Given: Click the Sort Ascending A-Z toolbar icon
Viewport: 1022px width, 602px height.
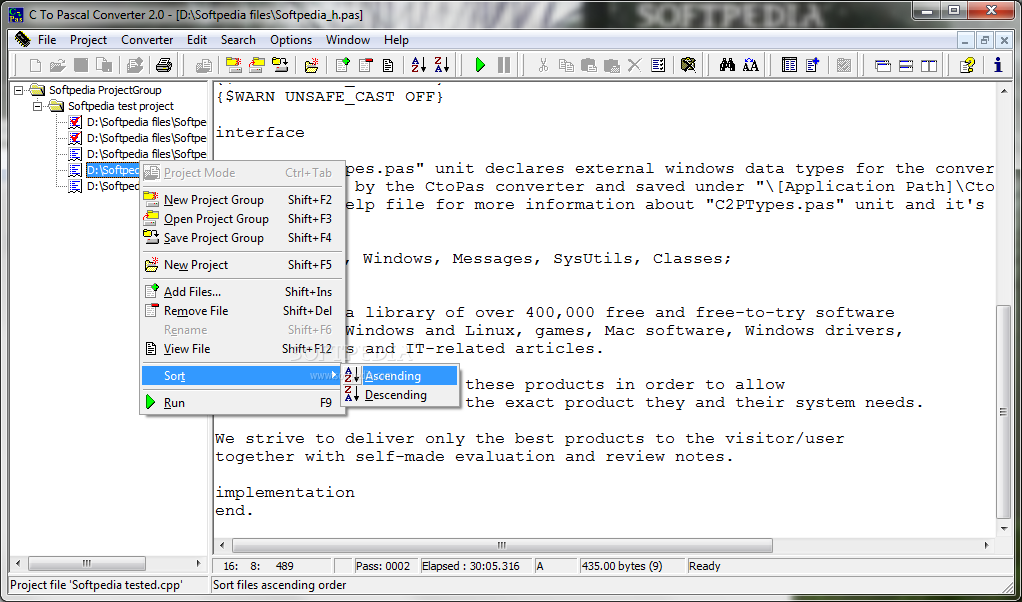Looking at the screenshot, I should [418, 65].
